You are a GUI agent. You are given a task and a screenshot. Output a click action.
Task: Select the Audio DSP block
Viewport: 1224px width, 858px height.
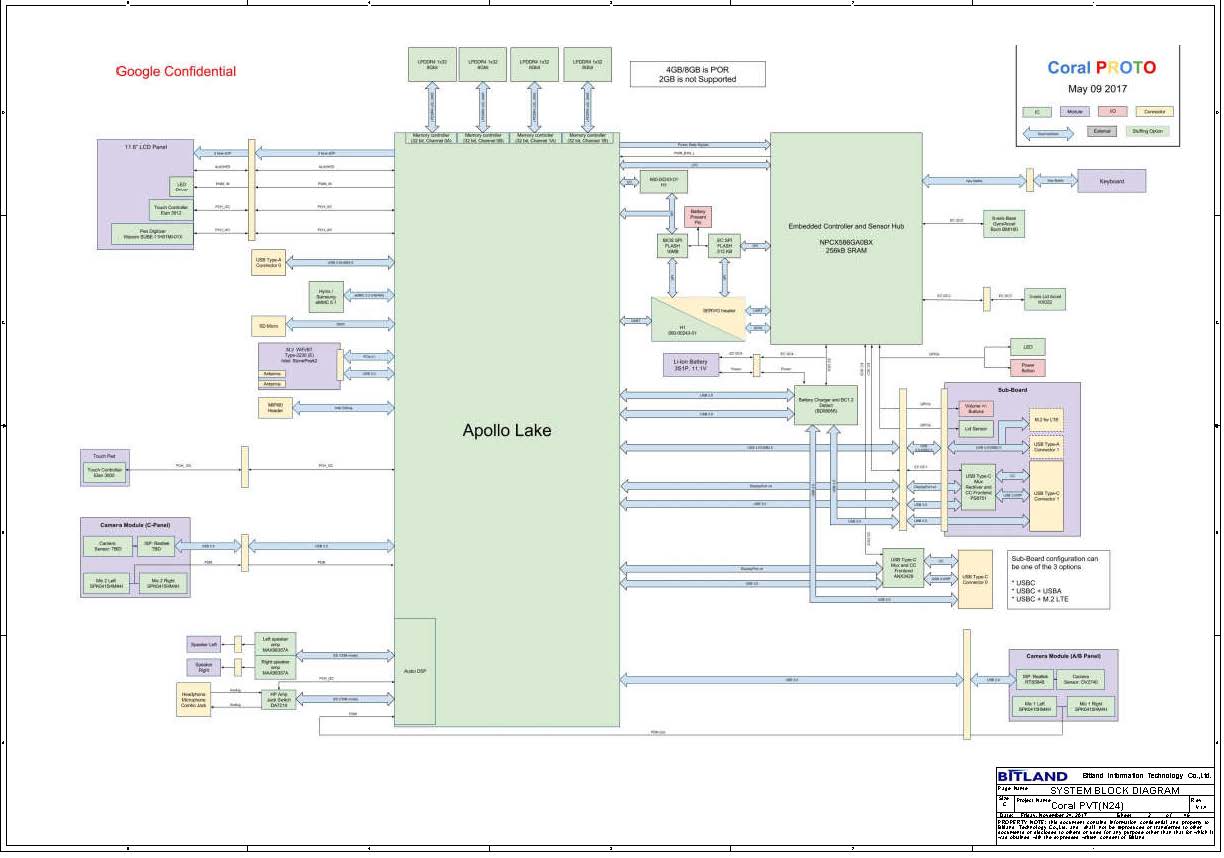(x=415, y=671)
